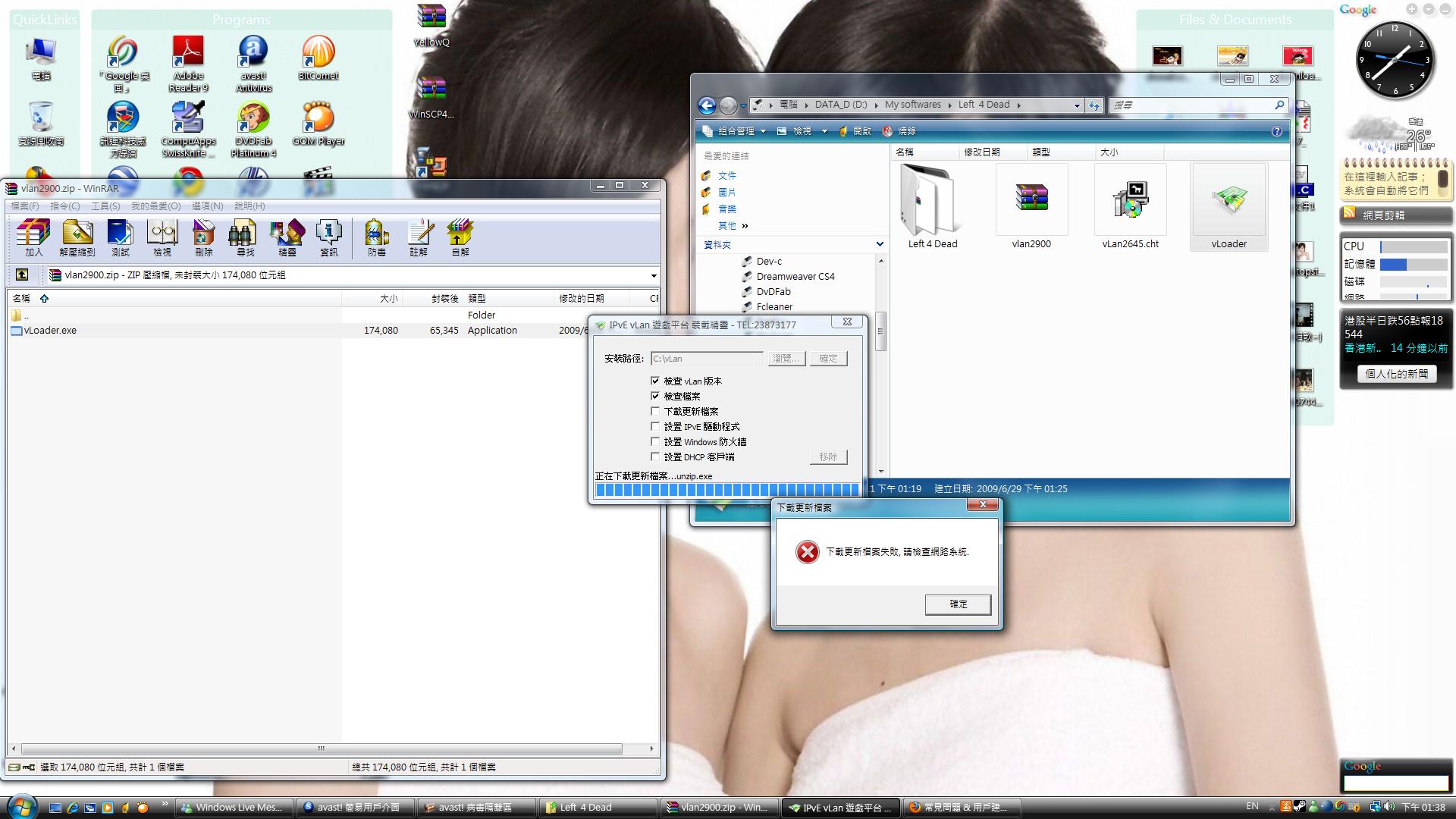Open the 檔案(F) menu in WinRAR
This screenshot has height=819, width=1456.
pos(25,206)
